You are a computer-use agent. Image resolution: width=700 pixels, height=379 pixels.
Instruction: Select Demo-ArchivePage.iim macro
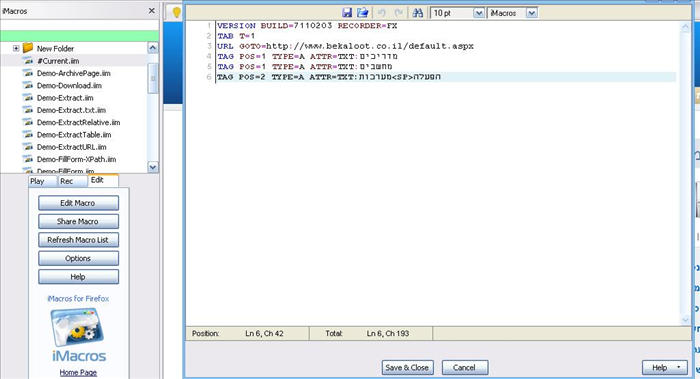[73, 73]
